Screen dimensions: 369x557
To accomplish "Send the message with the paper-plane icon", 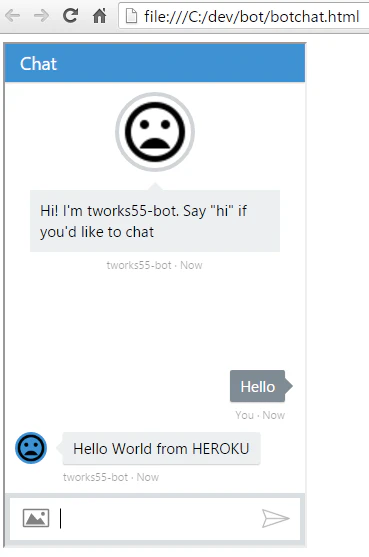I will [x=276, y=518].
